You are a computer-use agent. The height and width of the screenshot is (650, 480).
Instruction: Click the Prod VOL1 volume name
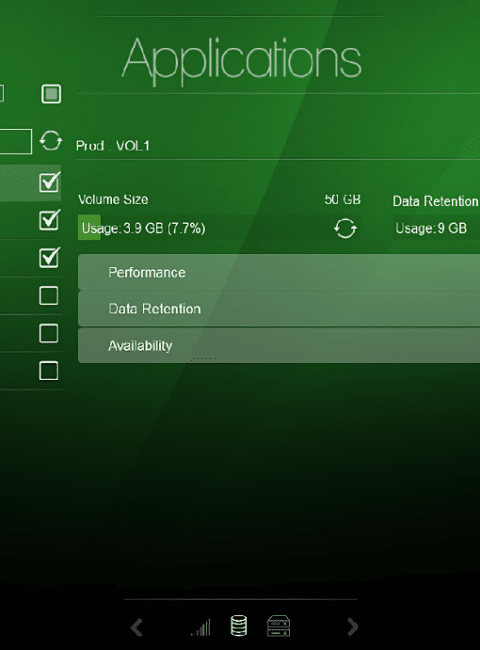point(113,146)
